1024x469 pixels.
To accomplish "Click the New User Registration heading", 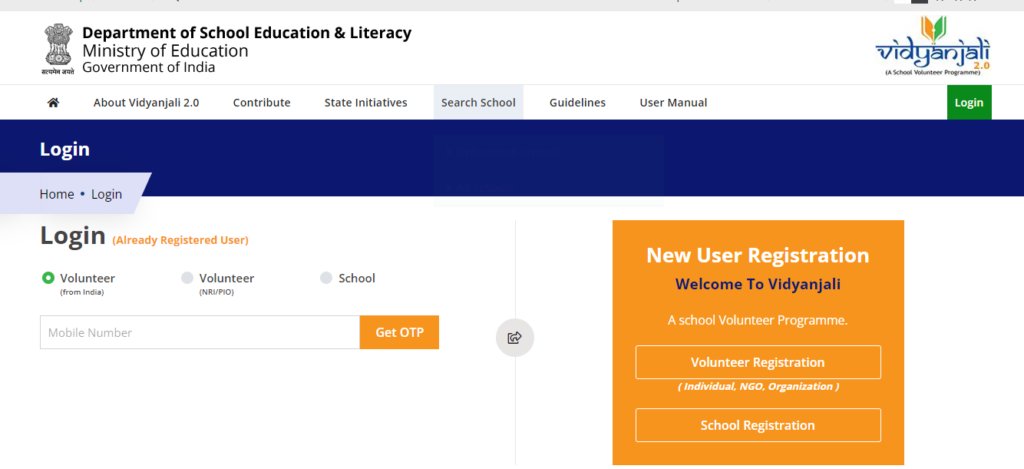I will (758, 255).
